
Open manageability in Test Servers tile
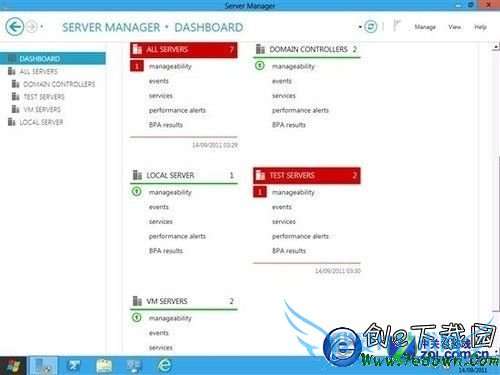(293, 192)
